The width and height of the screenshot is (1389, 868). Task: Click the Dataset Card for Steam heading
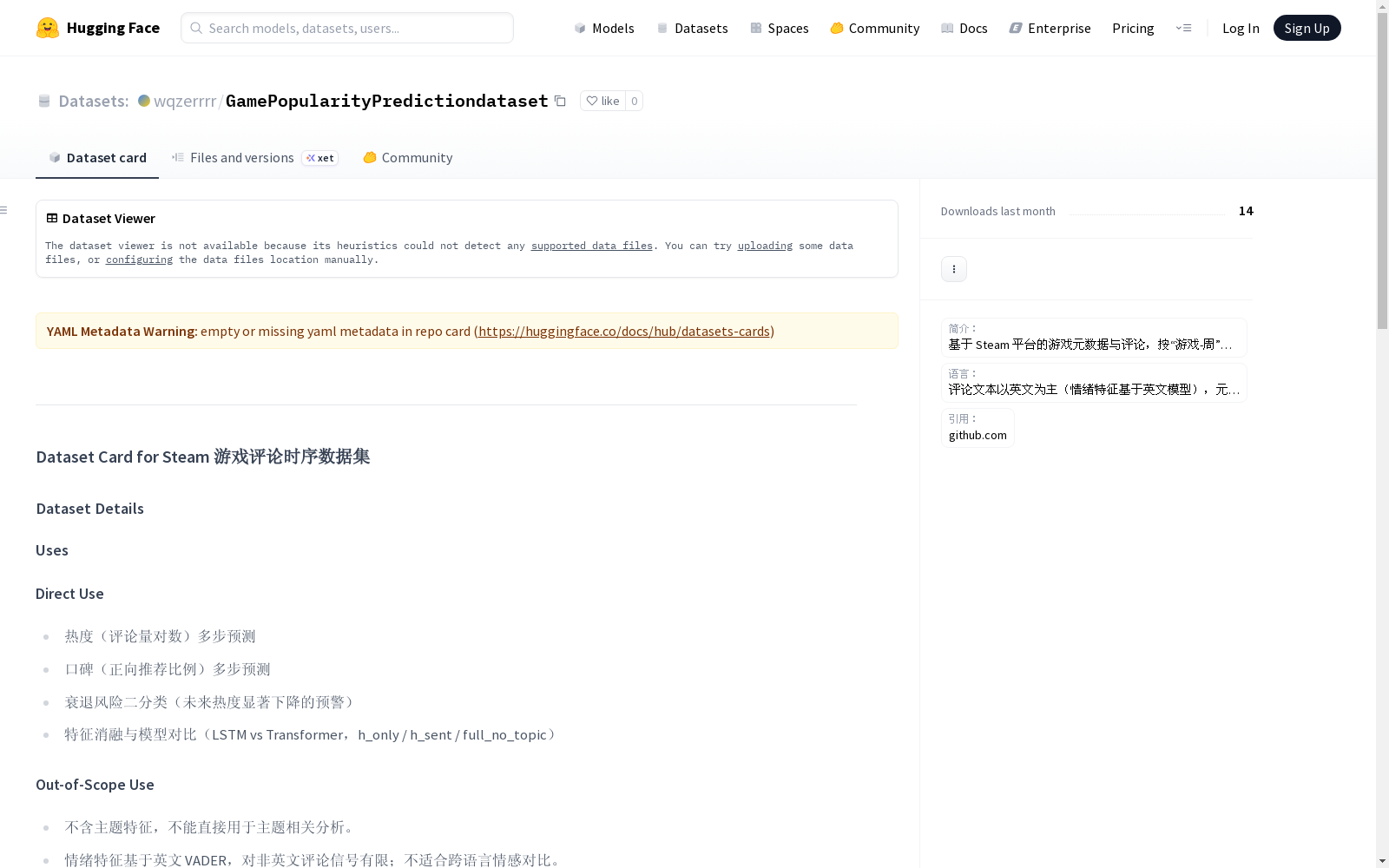(203, 457)
